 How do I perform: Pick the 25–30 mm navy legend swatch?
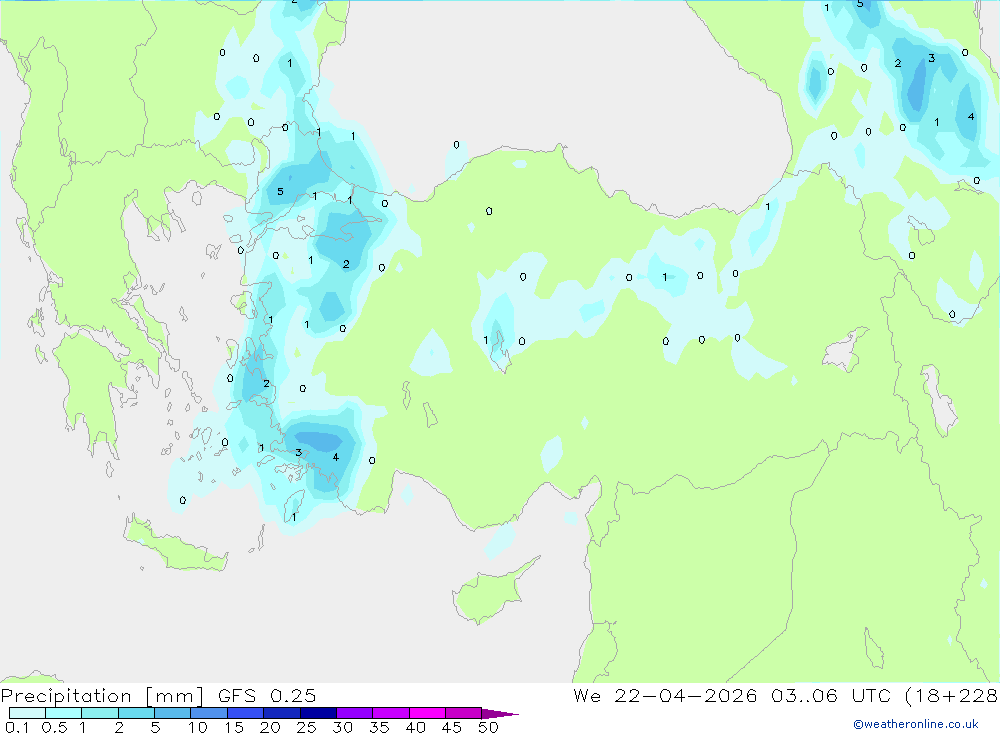[x=318, y=713]
